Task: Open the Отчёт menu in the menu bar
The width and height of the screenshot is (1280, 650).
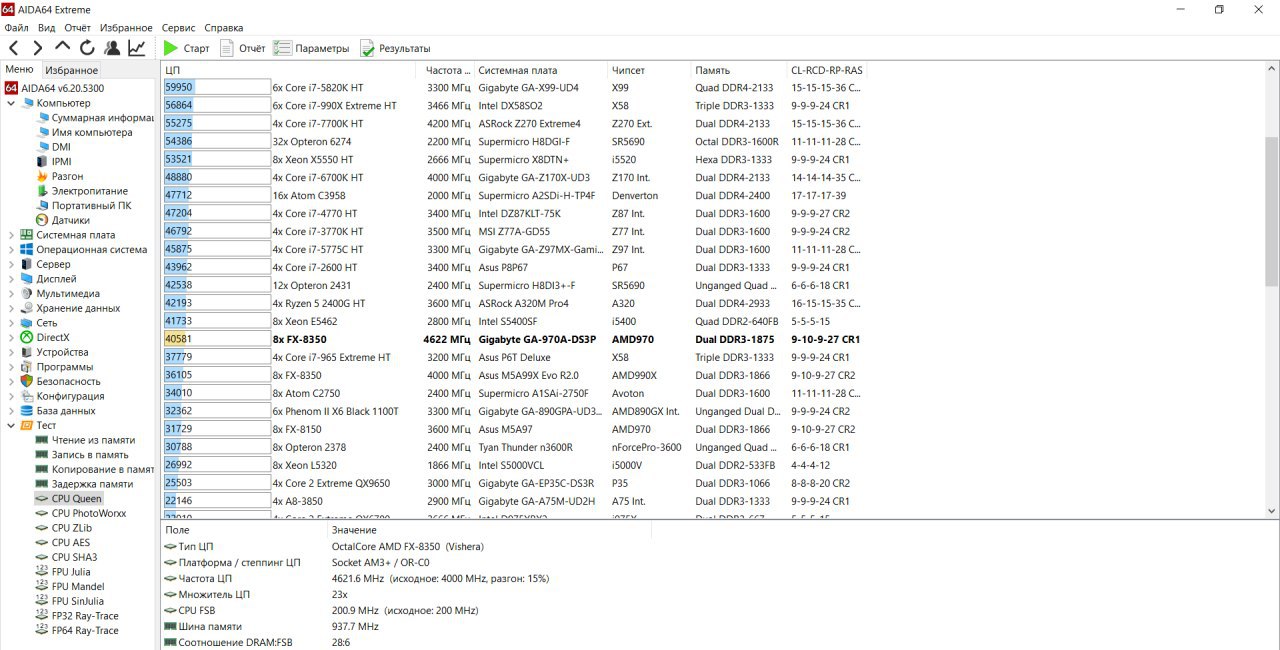Action: [77, 28]
